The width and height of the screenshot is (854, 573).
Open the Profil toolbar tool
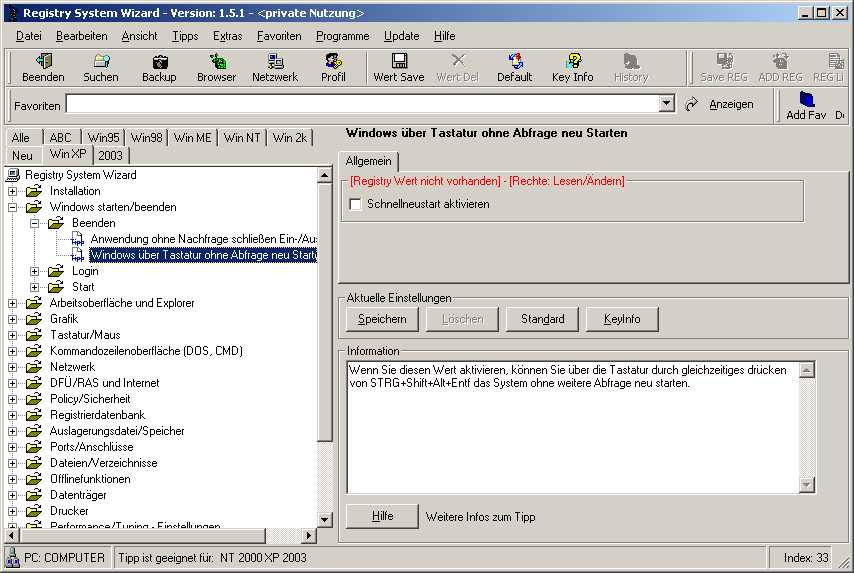coord(333,61)
